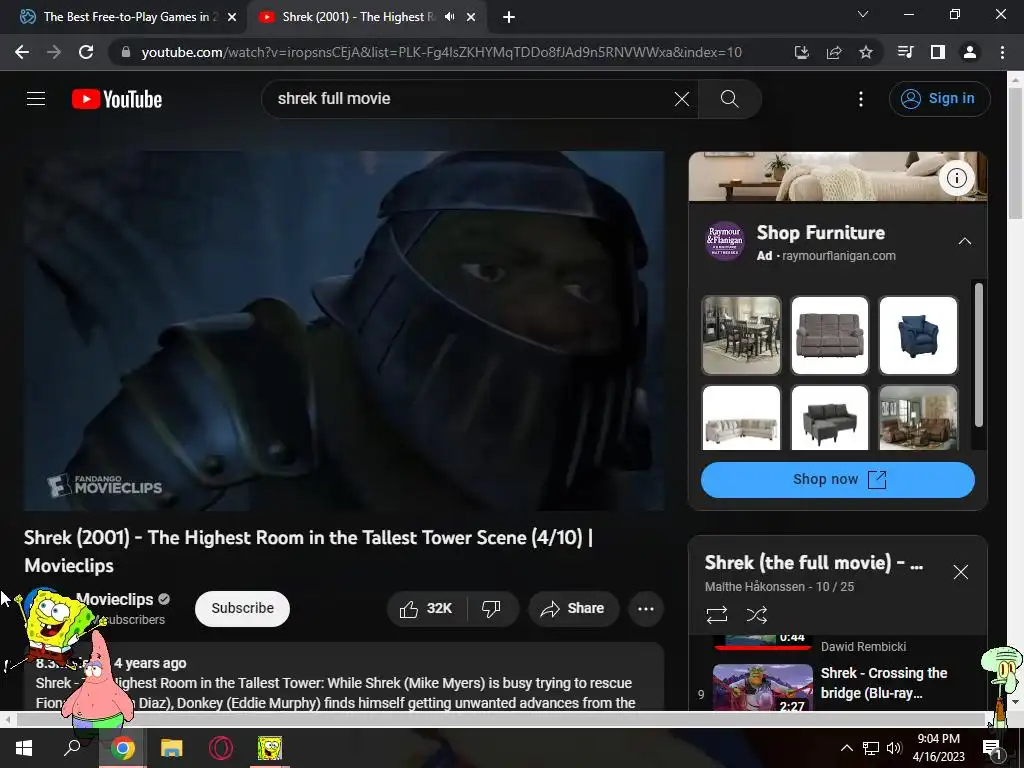
Task: Open Opera browser from taskbar
Action: click(221, 748)
